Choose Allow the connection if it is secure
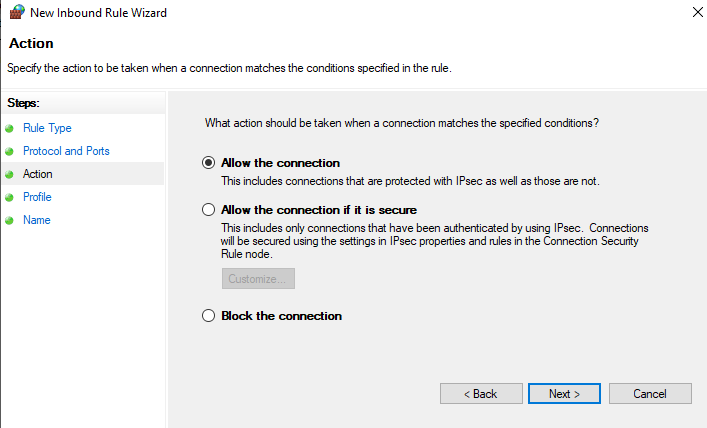 pyautogui.click(x=209, y=210)
